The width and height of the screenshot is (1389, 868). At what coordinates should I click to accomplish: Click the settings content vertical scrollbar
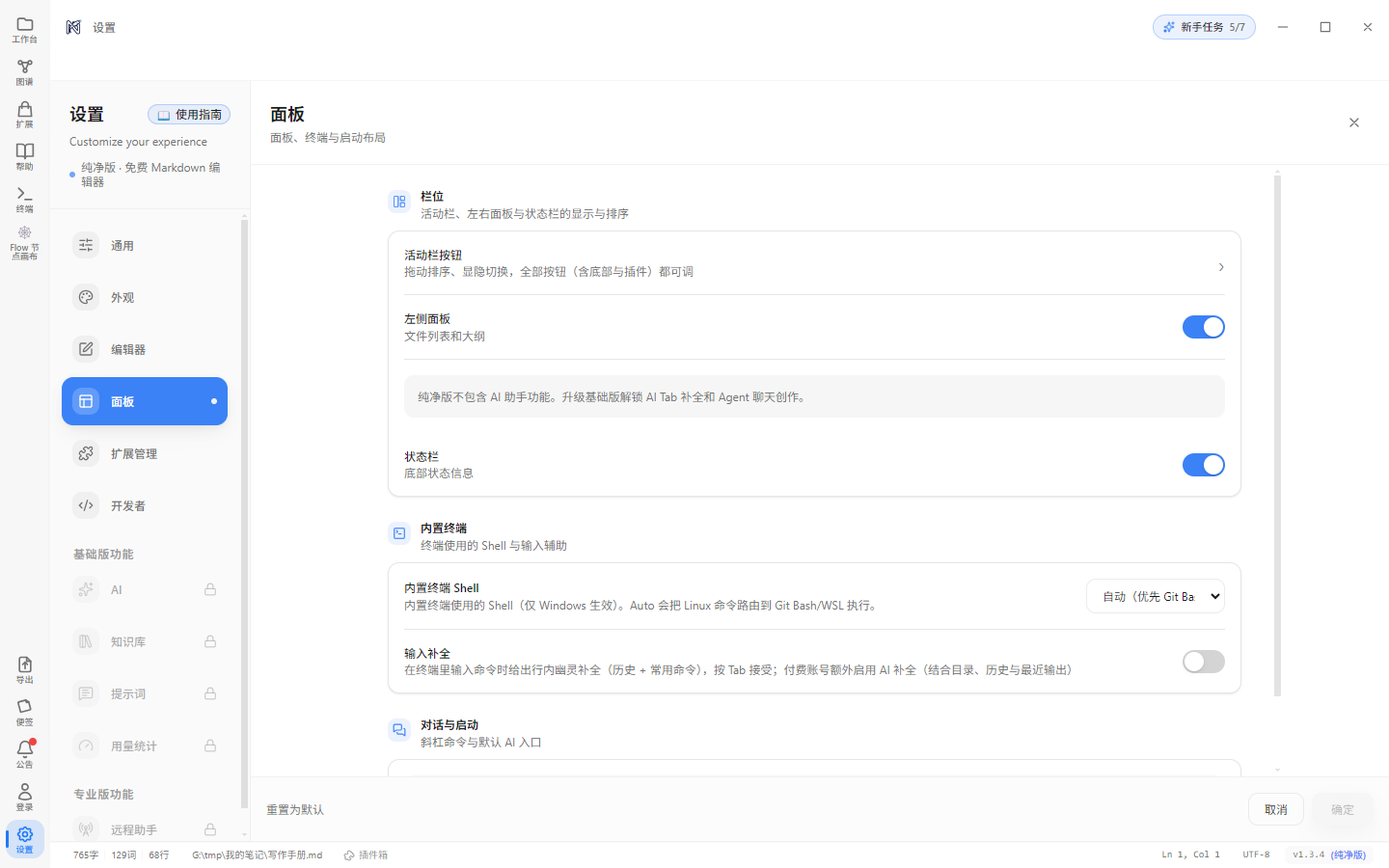[x=1277, y=434]
